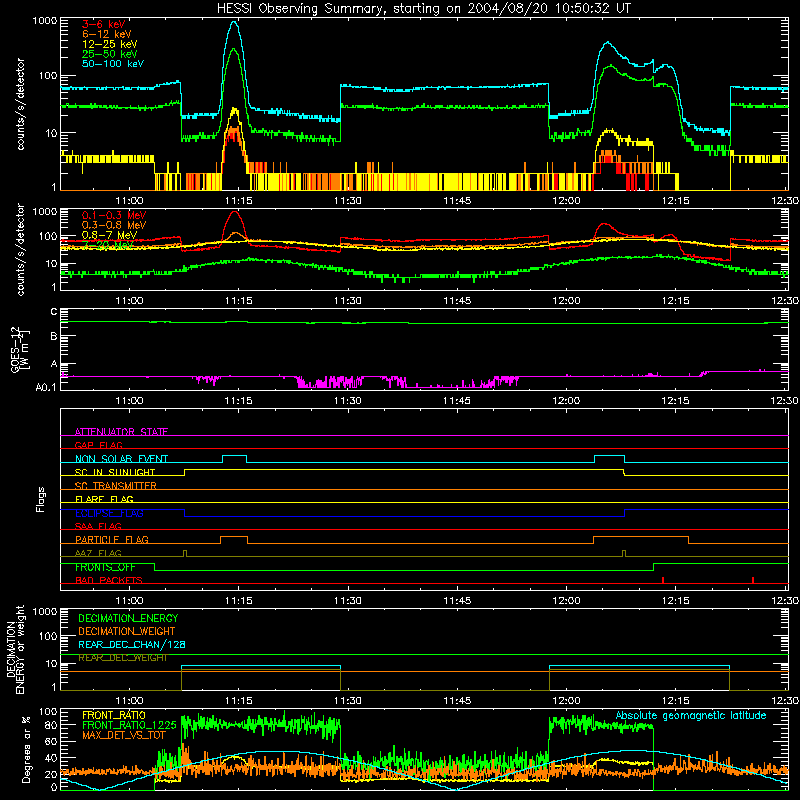Click the '12-25 keV' legend label

110,44
